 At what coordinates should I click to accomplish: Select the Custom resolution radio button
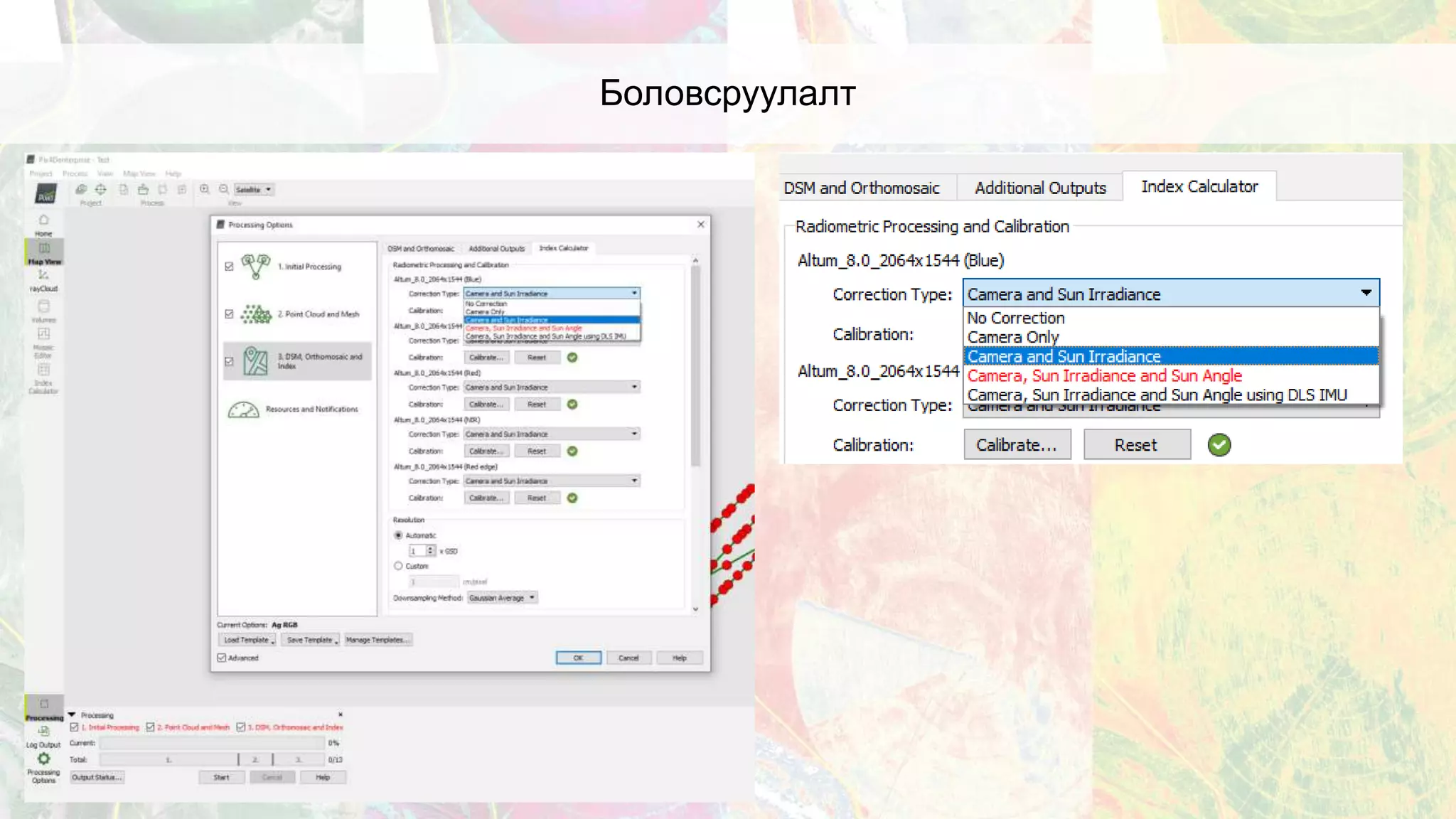click(x=398, y=566)
